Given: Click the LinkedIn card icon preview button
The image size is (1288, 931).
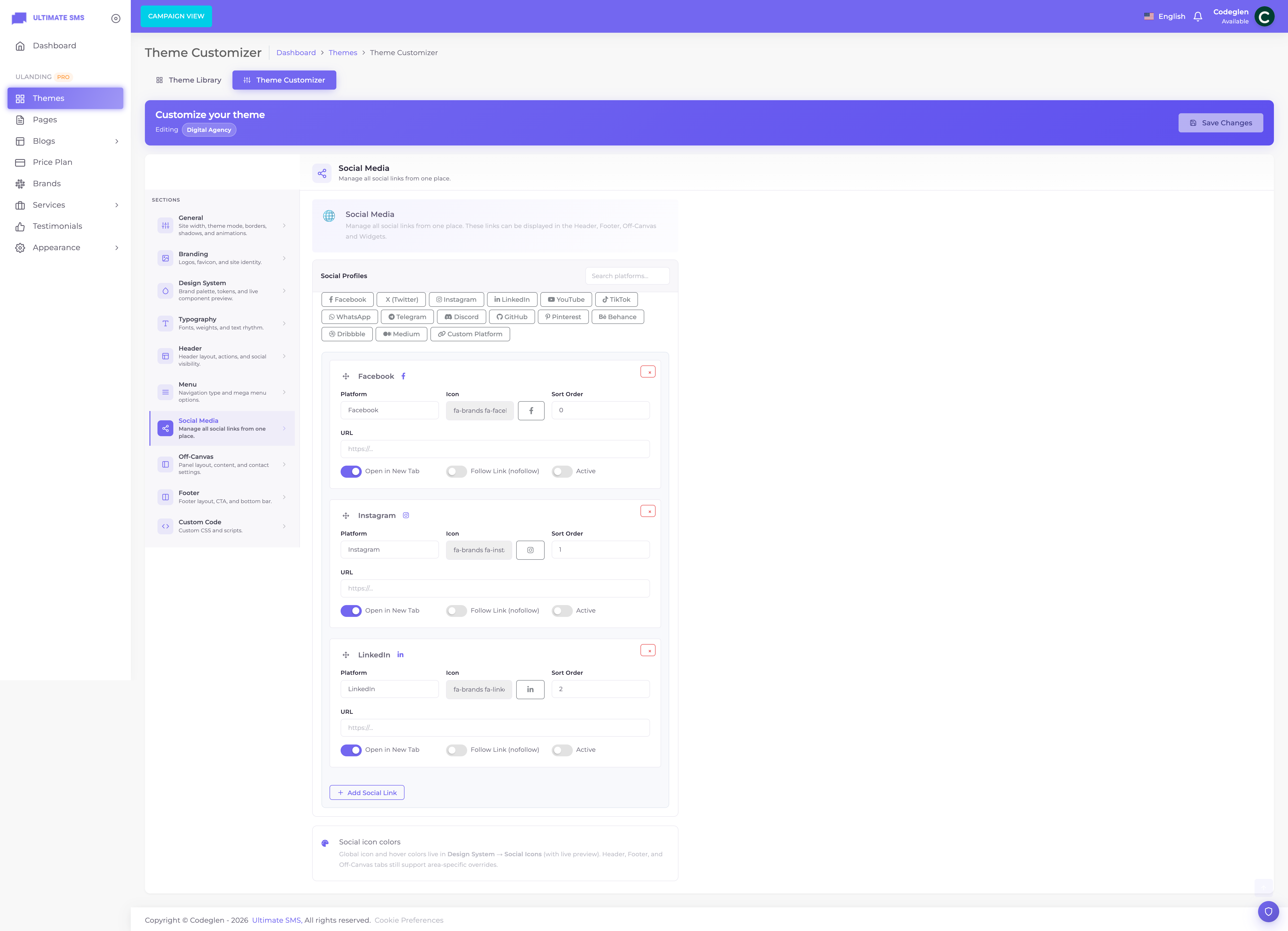Looking at the screenshot, I should pyautogui.click(x=531, y=689).
